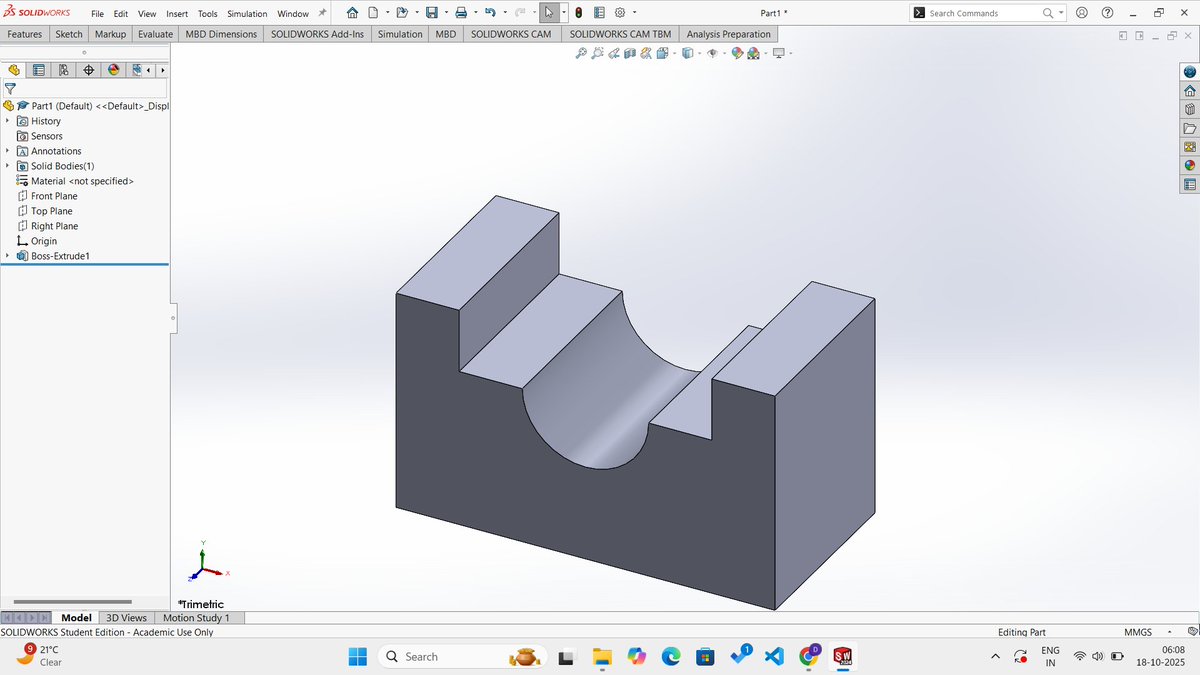The width and height of the screenshot is (1200, 675).
Task: Click Hide/Show Items eye icon
Action: click(712, 53)
